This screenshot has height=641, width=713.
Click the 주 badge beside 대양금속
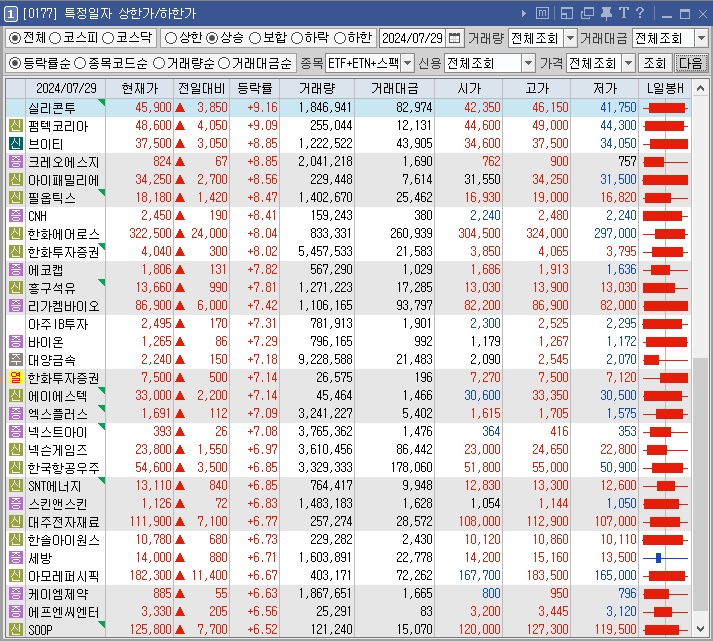coord(15,360)
